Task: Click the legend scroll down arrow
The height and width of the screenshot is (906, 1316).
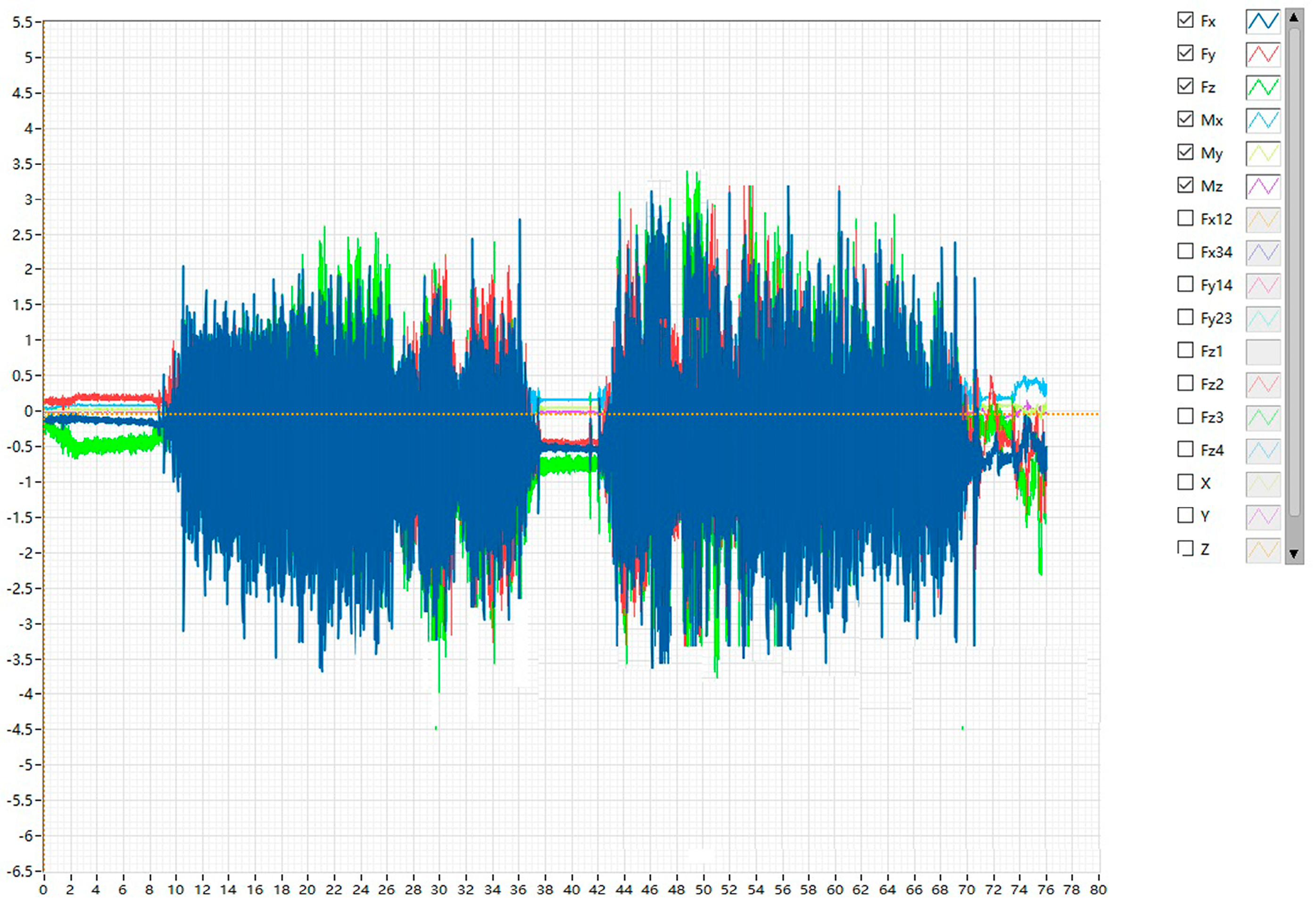Action: 1294,553
